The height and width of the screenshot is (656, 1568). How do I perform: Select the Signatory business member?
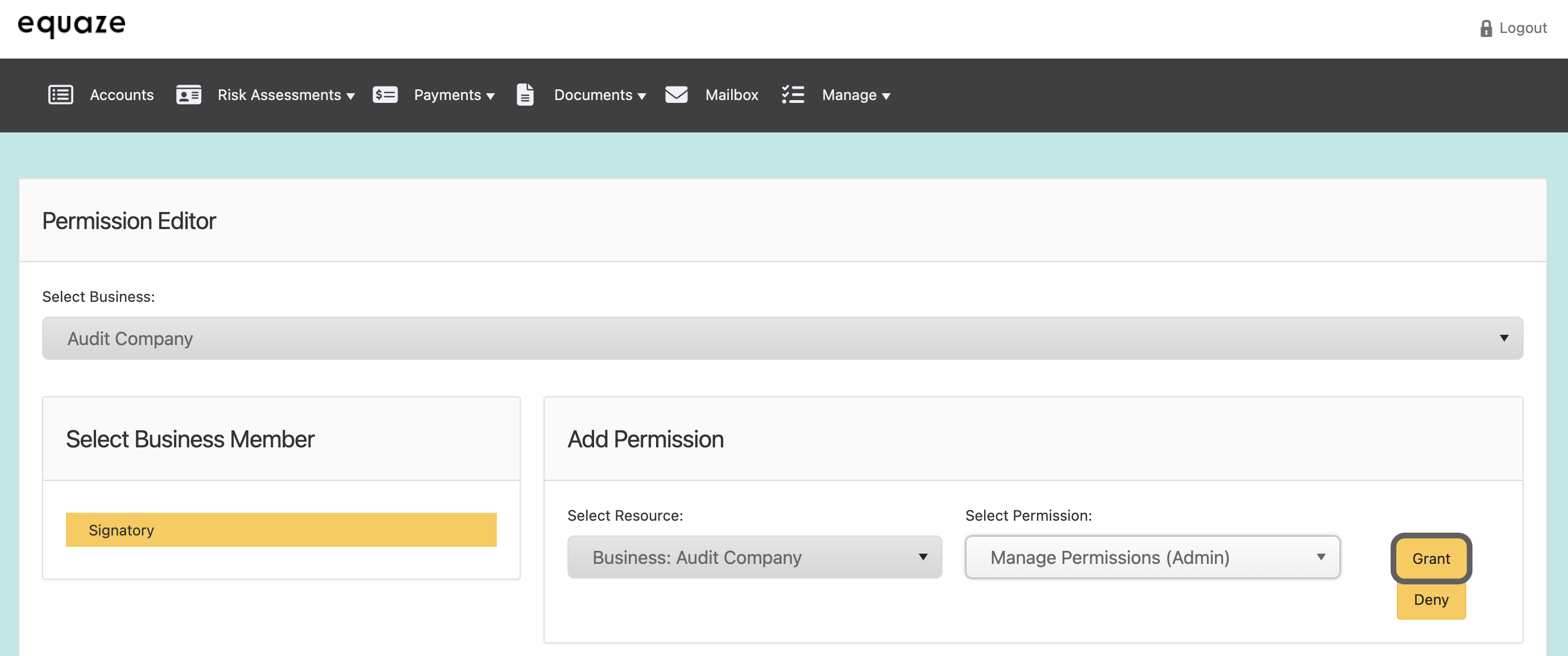[x=281, y=530]
